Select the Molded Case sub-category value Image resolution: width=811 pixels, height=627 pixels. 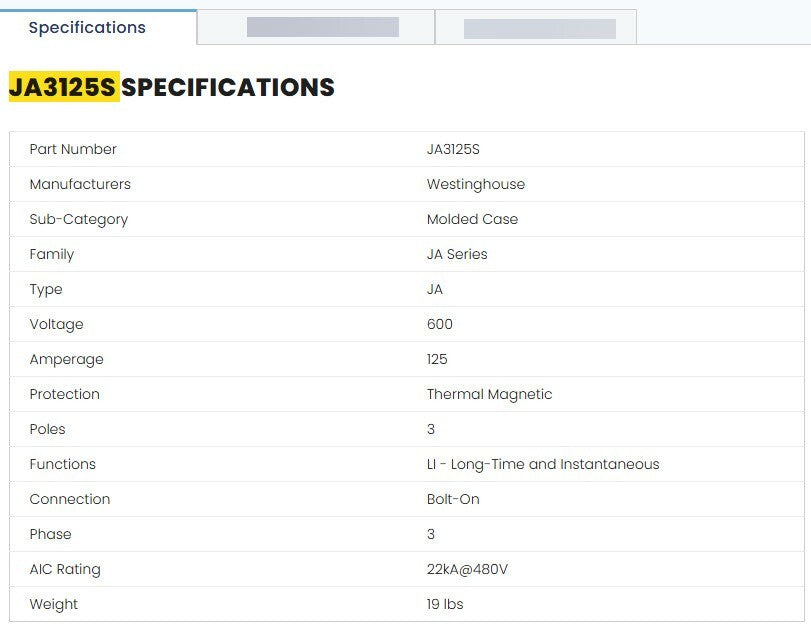pos(472,219)
